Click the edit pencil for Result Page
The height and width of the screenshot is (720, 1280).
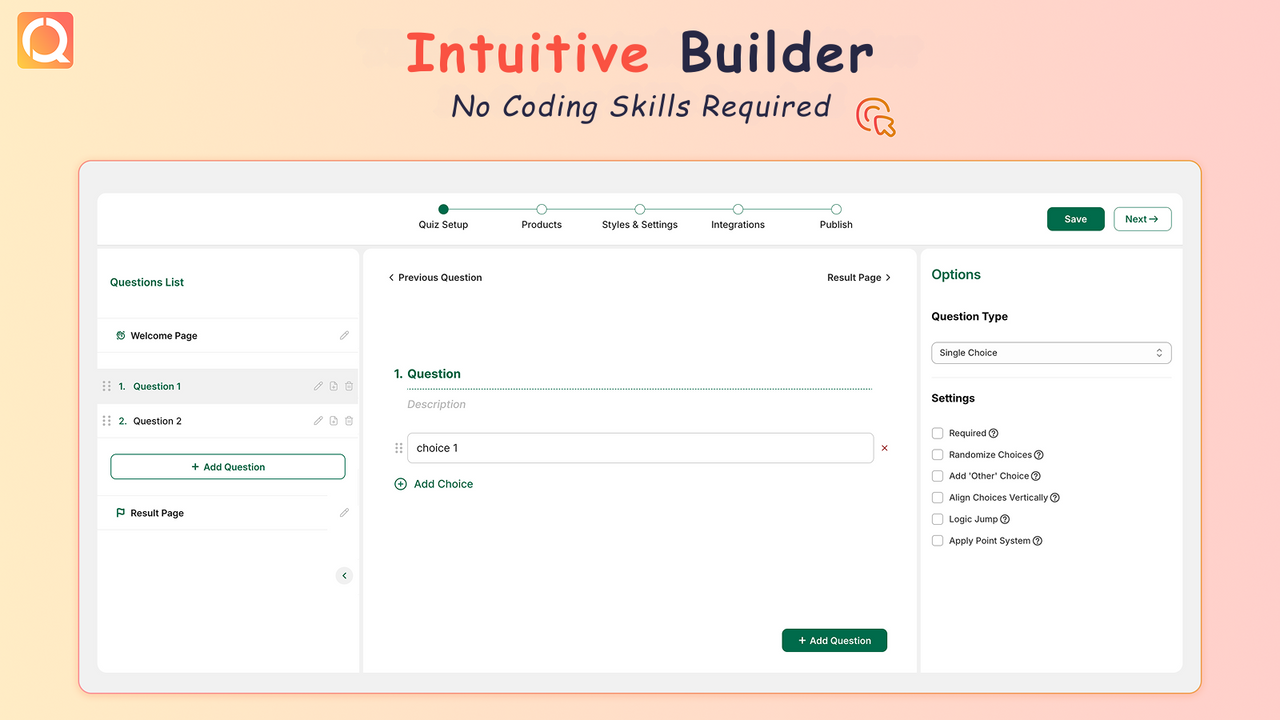[x=344, y=513]
